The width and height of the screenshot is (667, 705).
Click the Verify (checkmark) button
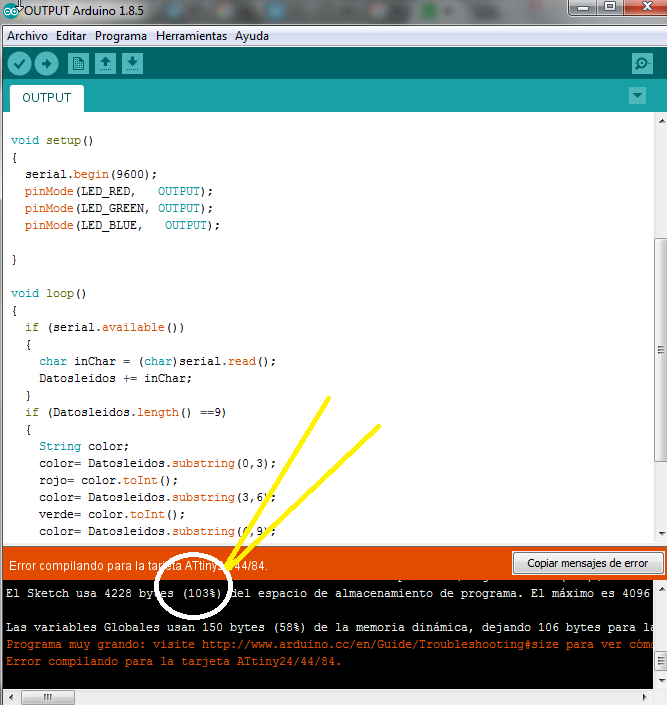[x=19, y=64]
